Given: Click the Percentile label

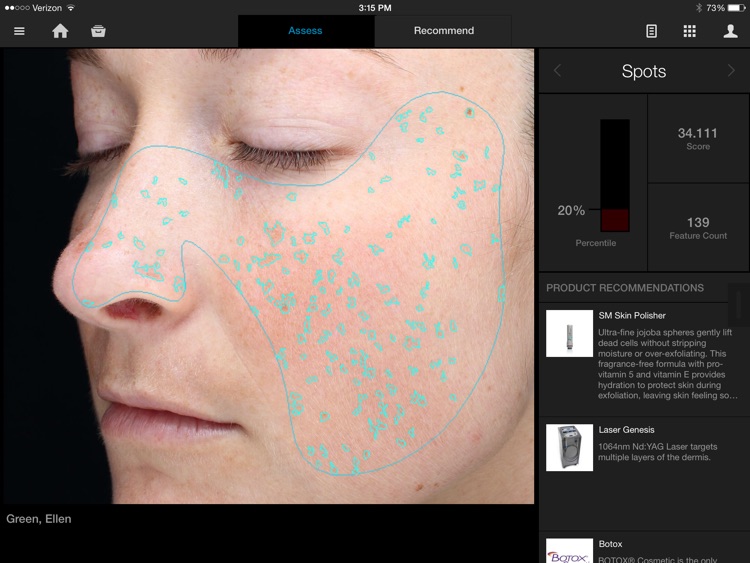Looking at the screenshot, I should point(596,243).
